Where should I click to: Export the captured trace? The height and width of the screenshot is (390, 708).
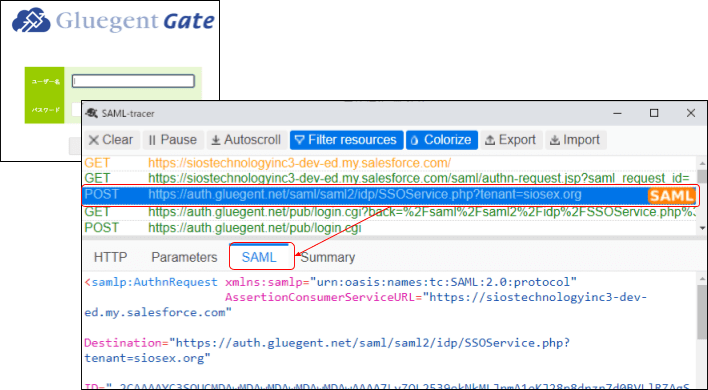click(511, 140)
